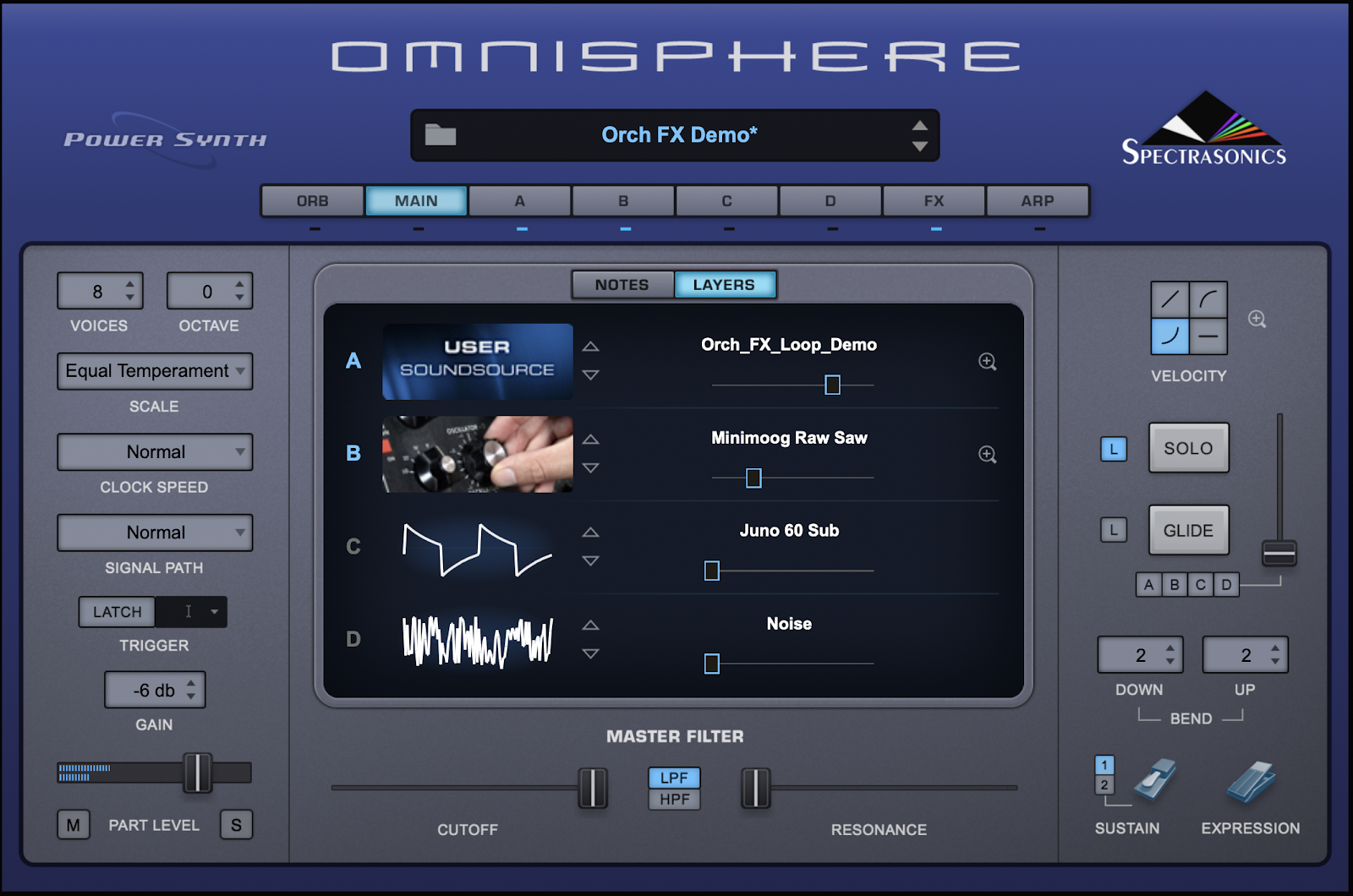This screenshot has height=896, width=1353.
Task: Adjust the Gain -6 db stepper
Action: (191, 691)
